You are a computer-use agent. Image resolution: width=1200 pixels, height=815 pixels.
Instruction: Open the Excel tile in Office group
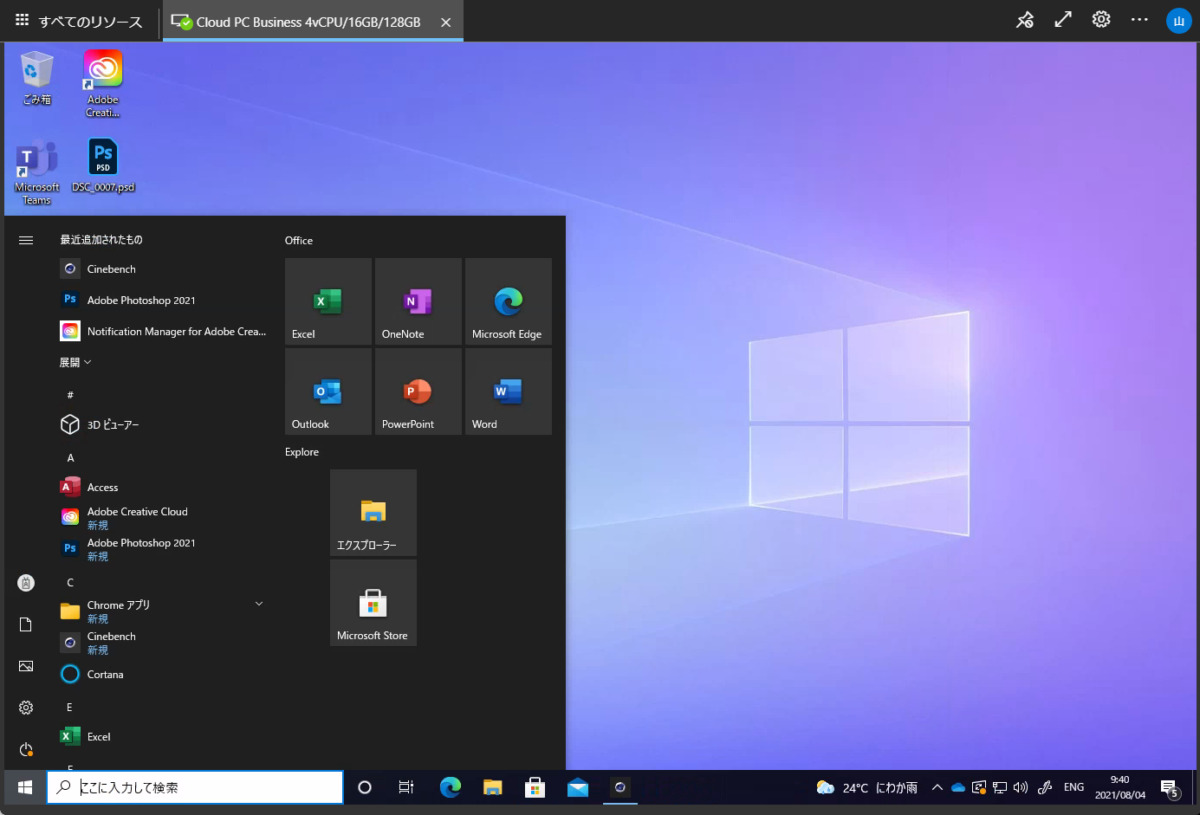(328, 302)
